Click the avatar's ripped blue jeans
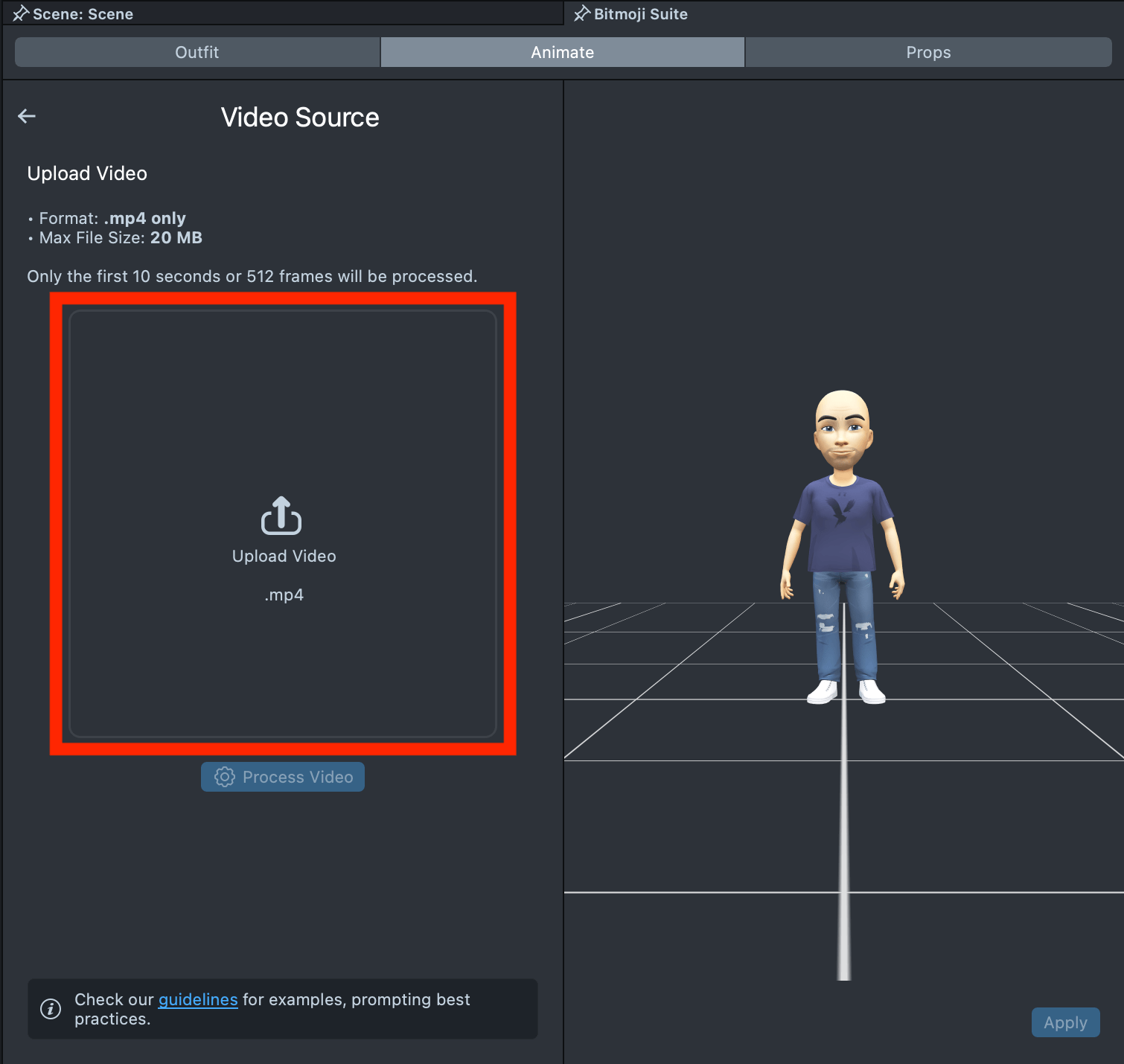 843,625
